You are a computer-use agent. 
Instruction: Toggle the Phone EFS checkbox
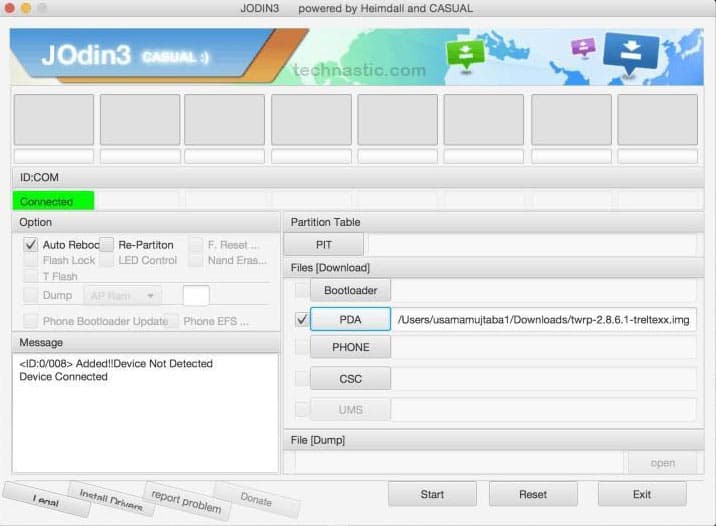pos(172,321)
